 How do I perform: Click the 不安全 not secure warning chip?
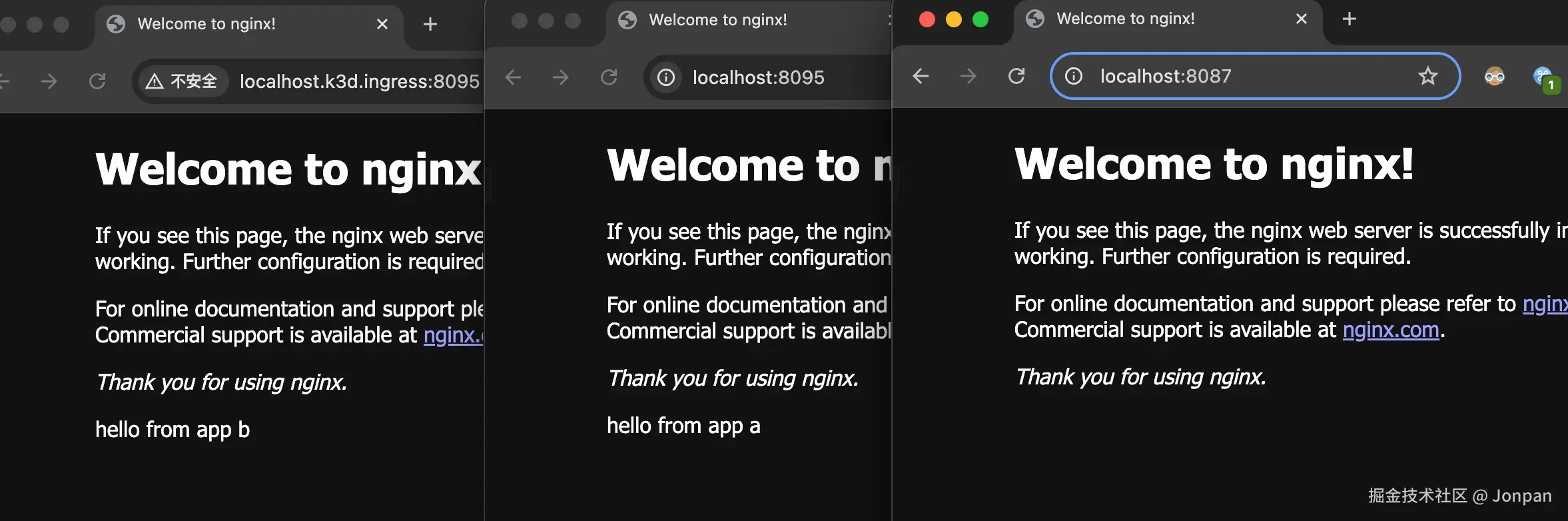[x=183, y=81]
